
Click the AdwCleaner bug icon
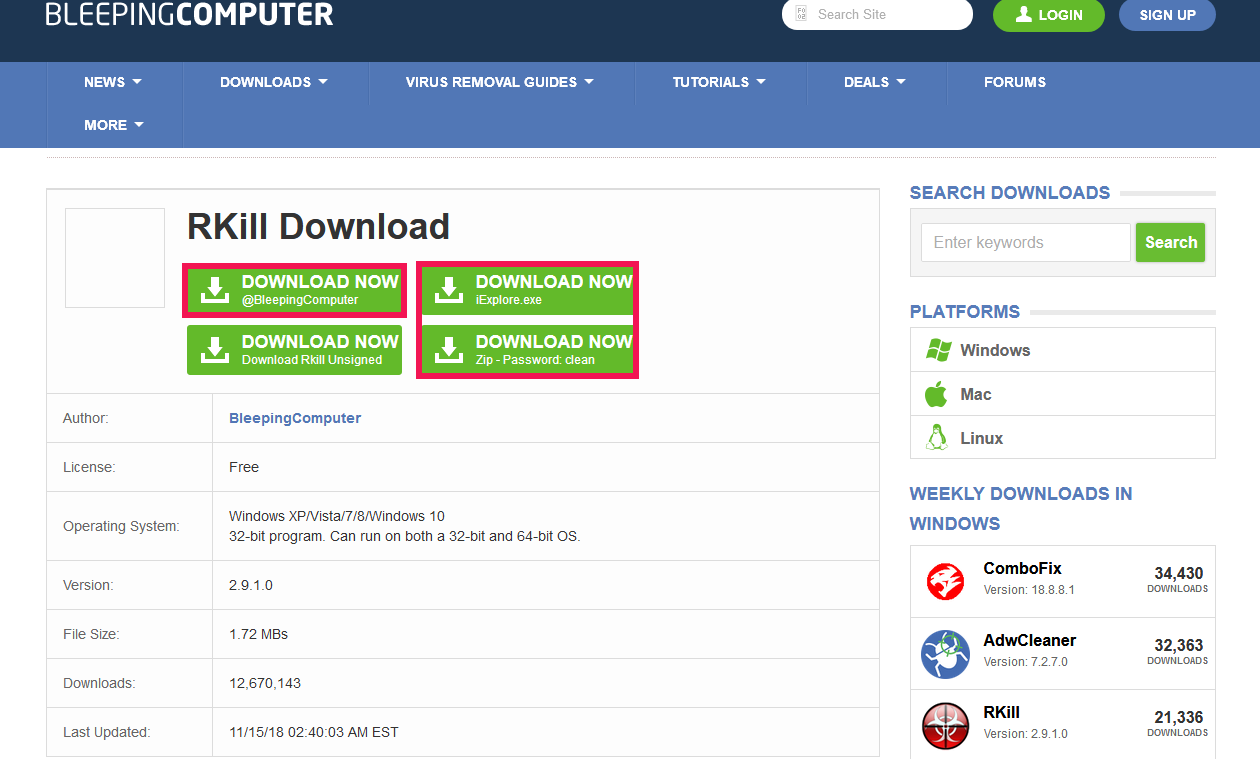(945, 654)
